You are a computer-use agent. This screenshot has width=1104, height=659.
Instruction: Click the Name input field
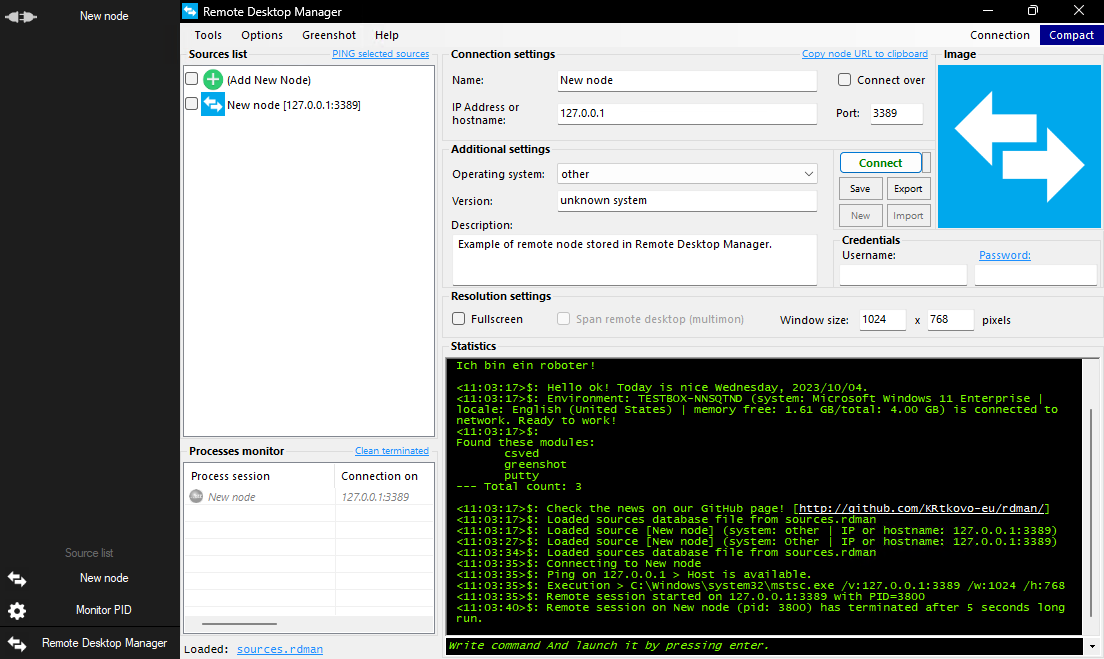[x=687, y=80]
